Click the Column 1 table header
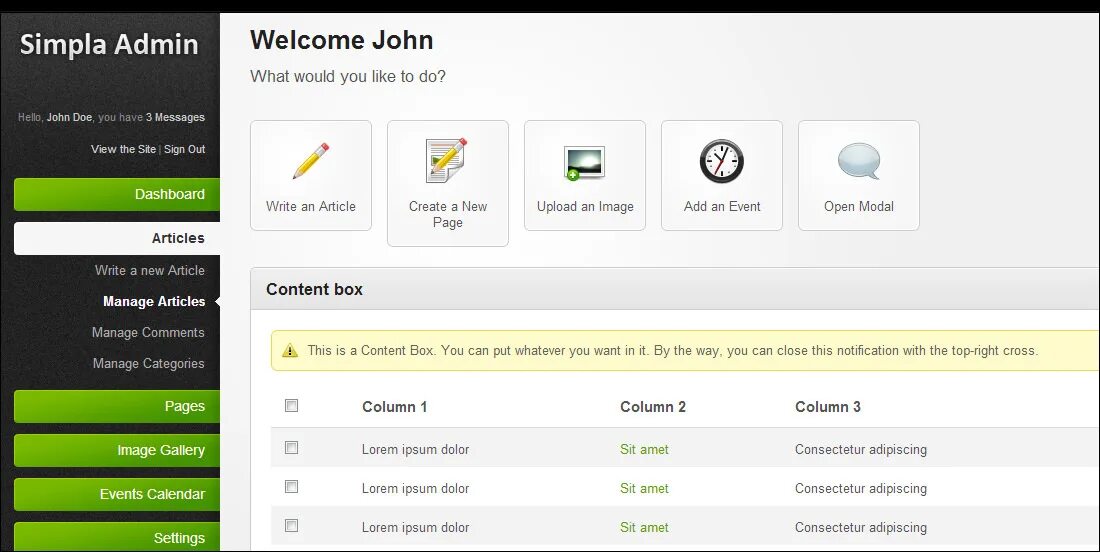Screen dimensions: 1100x552 394,407
